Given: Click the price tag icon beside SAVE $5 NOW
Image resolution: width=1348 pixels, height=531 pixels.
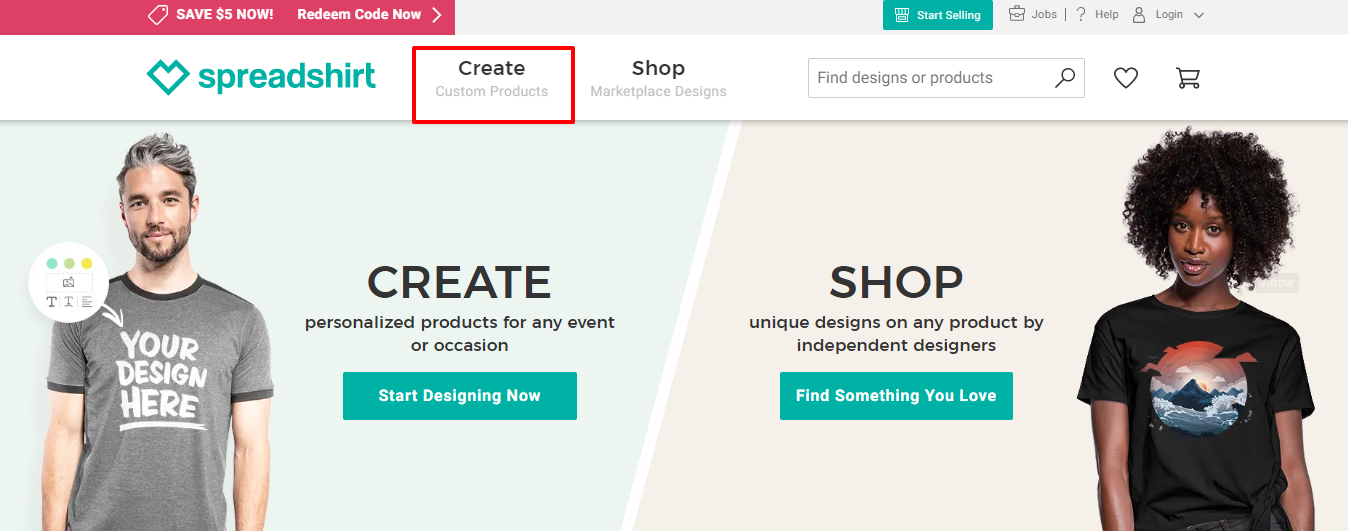Looking at the screenshot, I should [x=157, y=15].
